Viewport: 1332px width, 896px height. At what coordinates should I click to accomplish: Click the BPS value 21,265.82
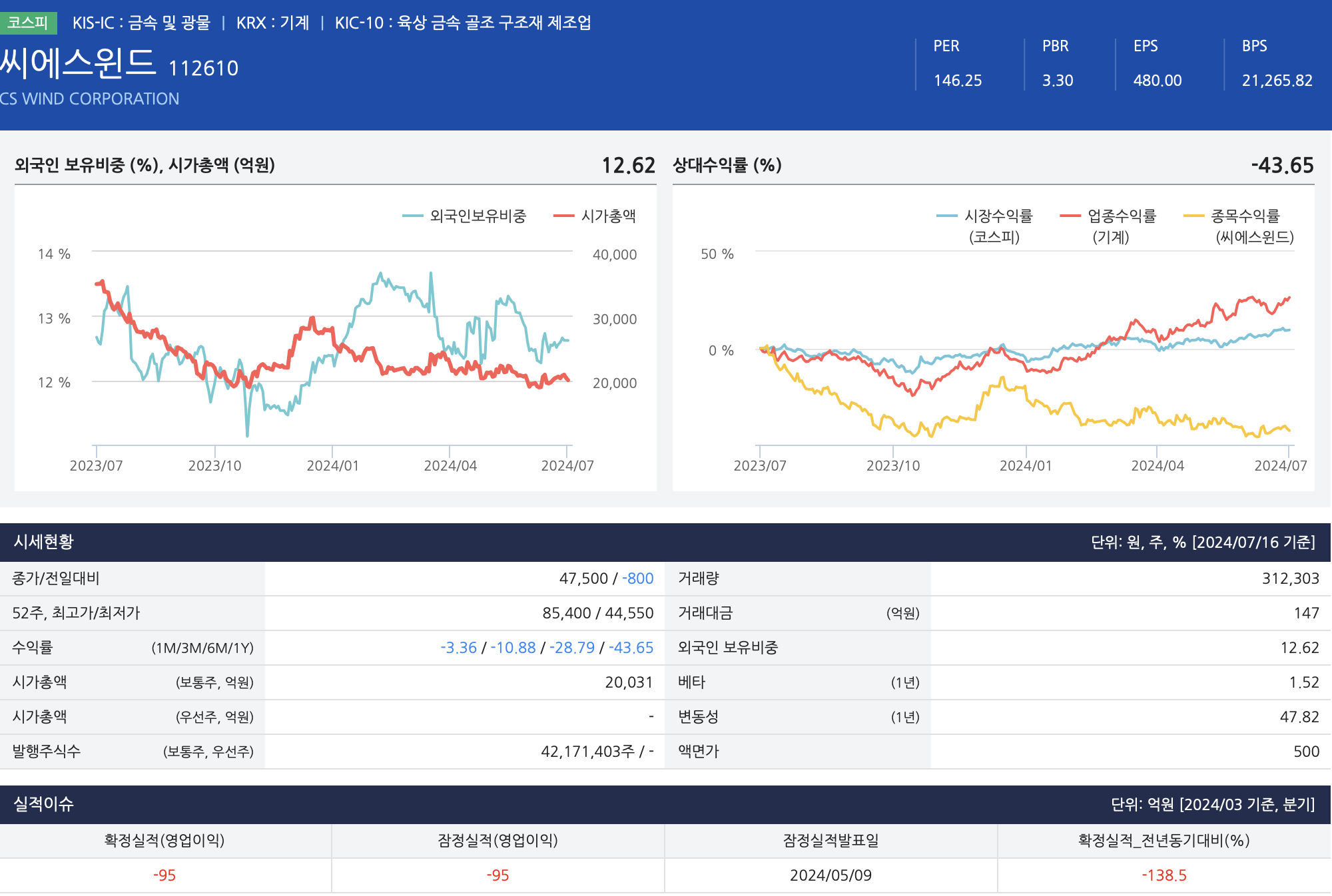pos(1277,81)
